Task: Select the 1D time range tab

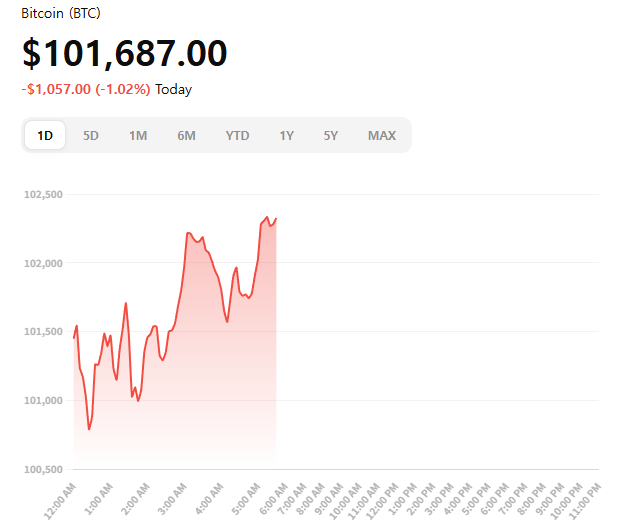Action: point(45,136)
